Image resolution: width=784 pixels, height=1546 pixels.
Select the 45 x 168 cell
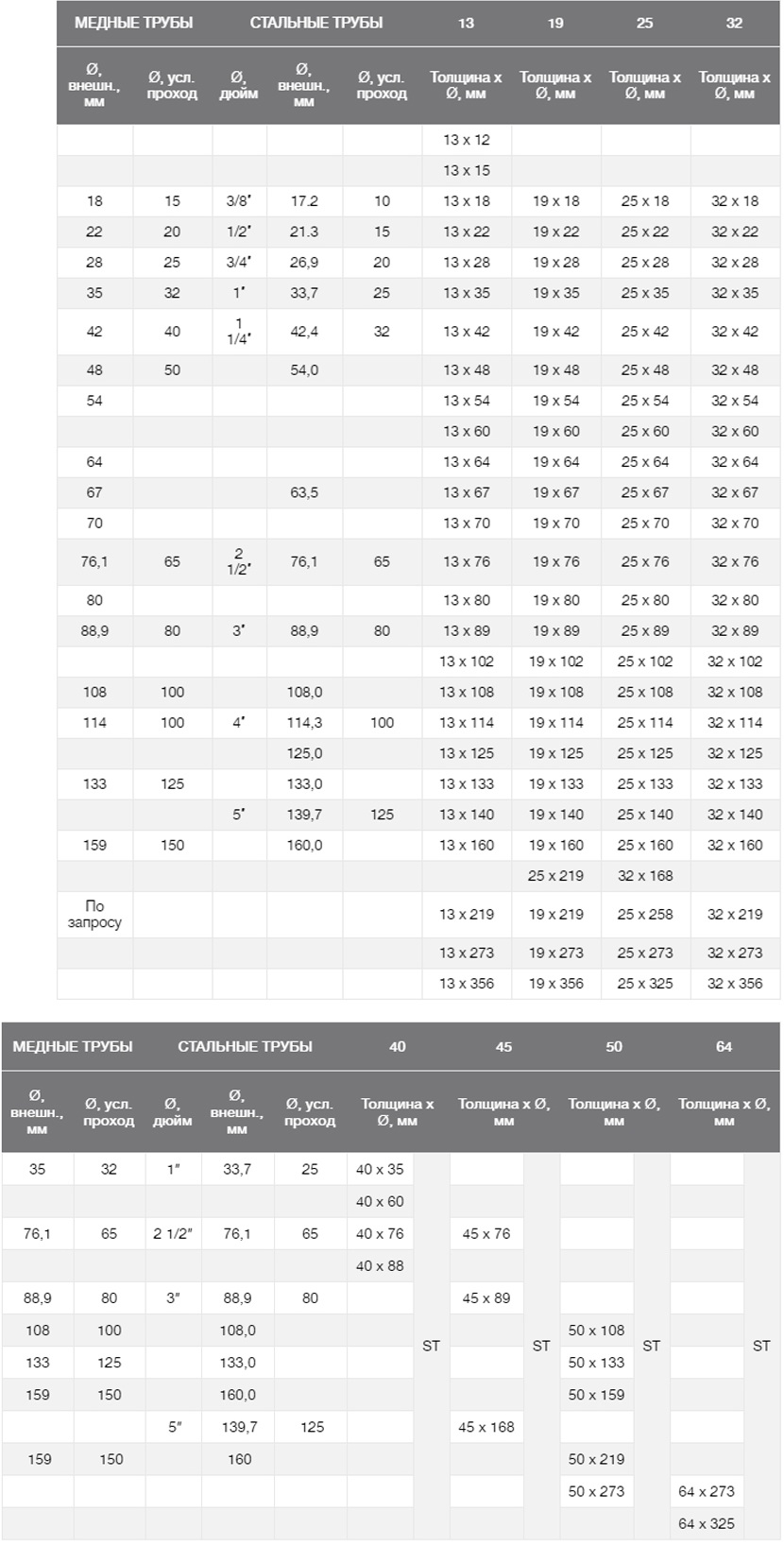point(486,1427)
